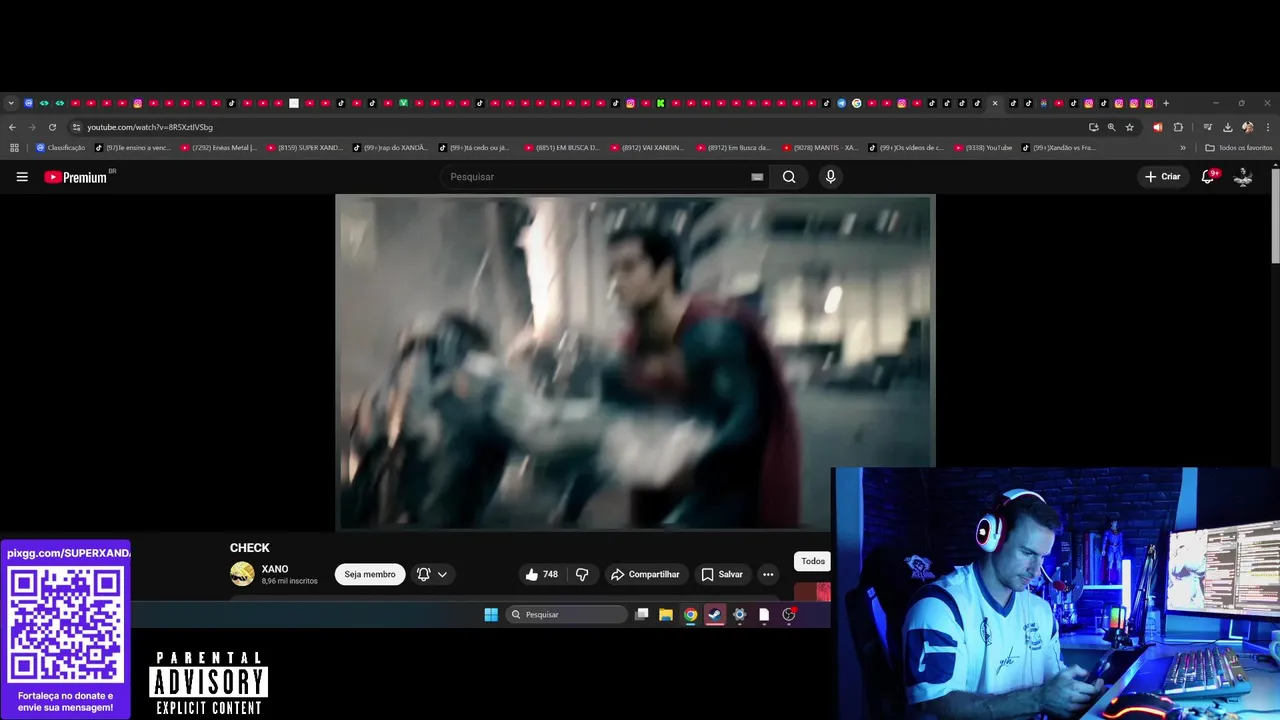Start voice search with the microphone icon
The width and height of the screenshot is (1280, 720).
point(830,177)
